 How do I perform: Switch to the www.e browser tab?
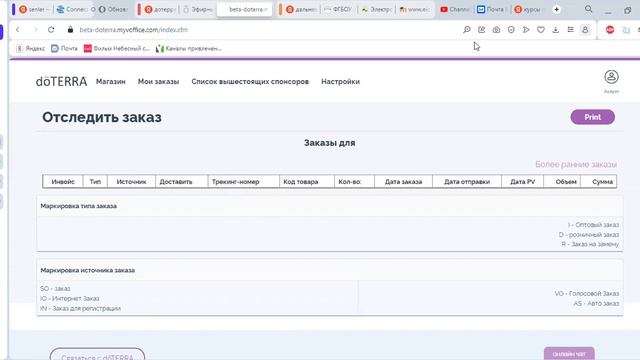coord(415,9)
